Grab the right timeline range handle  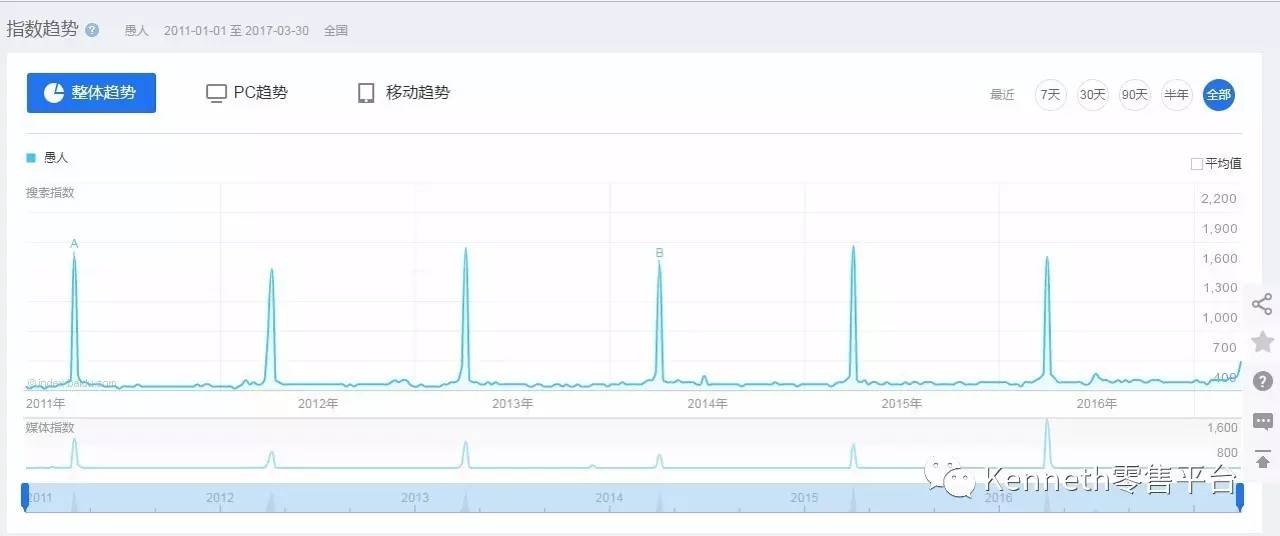tap(1240, 496)
